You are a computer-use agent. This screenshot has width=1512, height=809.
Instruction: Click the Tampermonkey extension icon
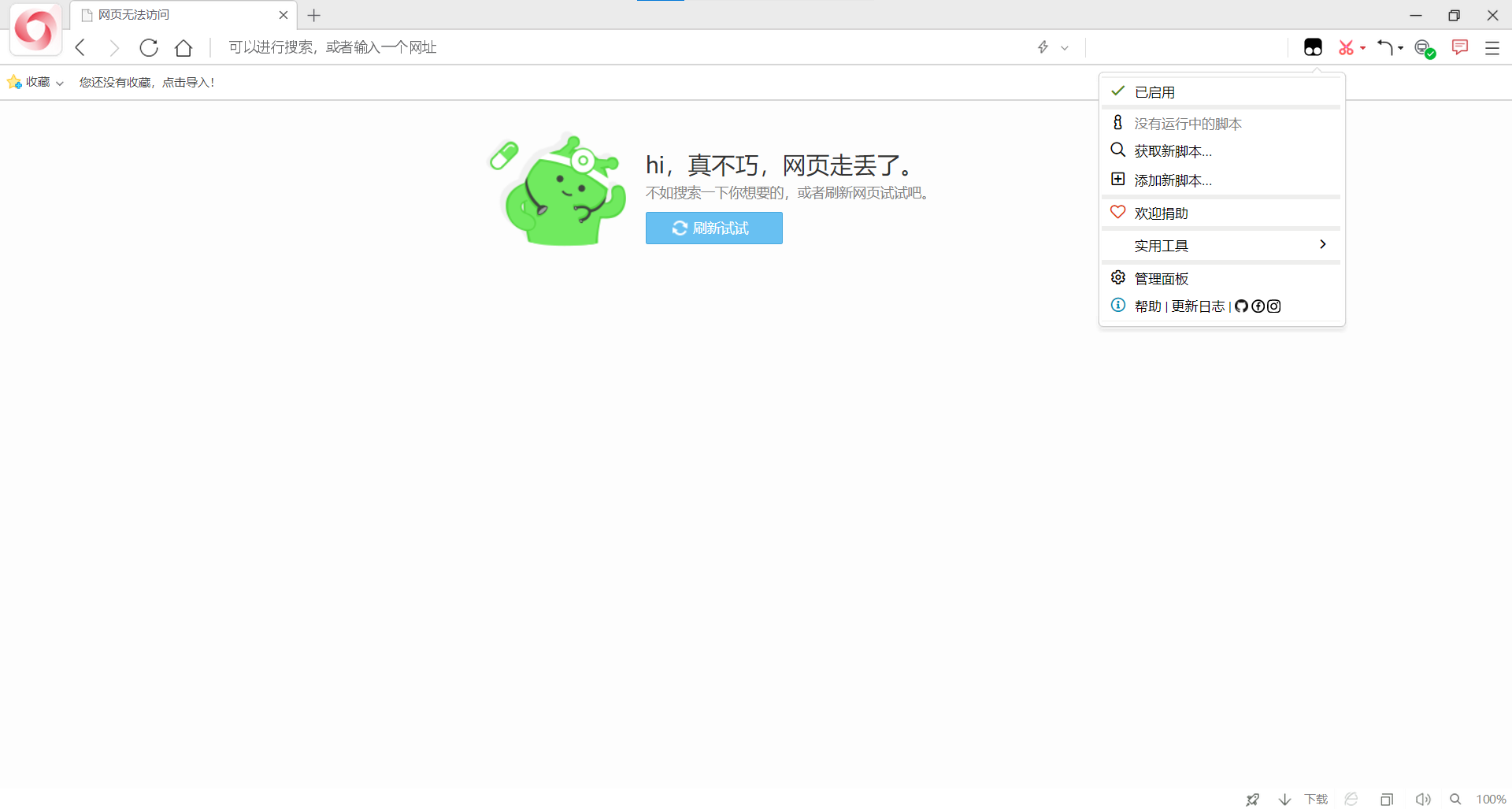coord(1313,48)
